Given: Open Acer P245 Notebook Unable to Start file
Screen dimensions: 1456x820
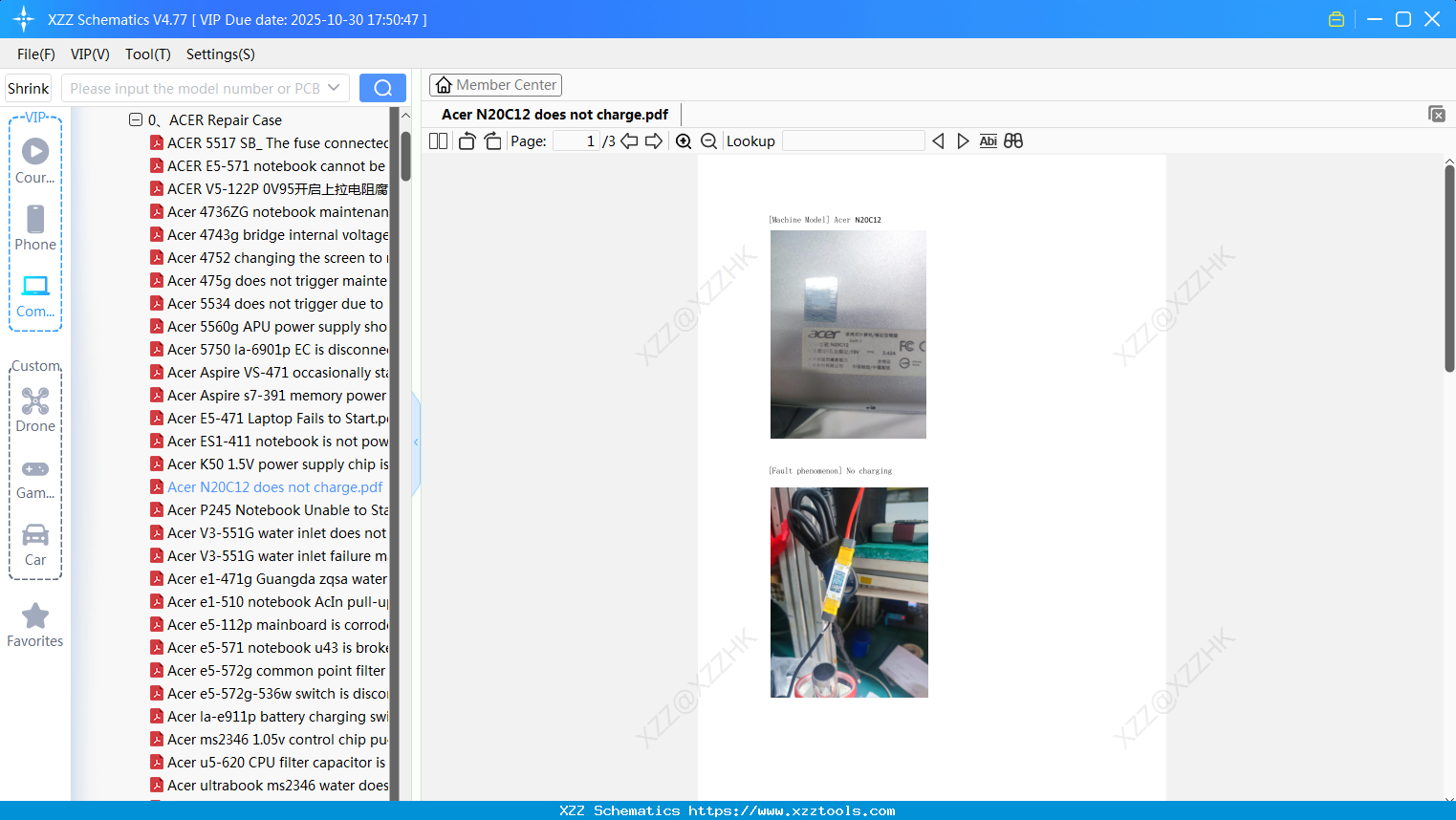Looking at the screenshot, I should point(277,509).
